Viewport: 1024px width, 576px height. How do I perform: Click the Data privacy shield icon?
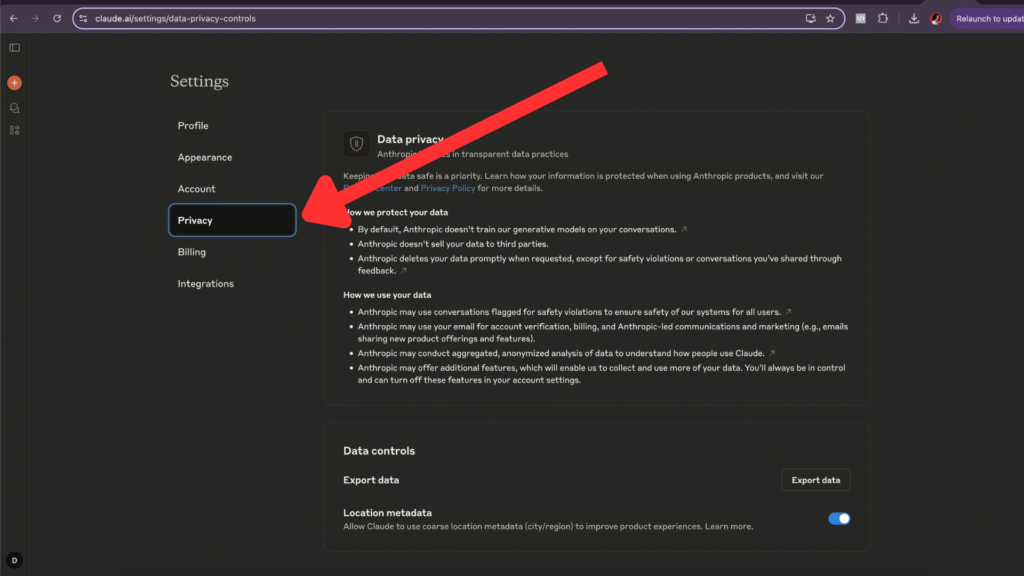356,144
